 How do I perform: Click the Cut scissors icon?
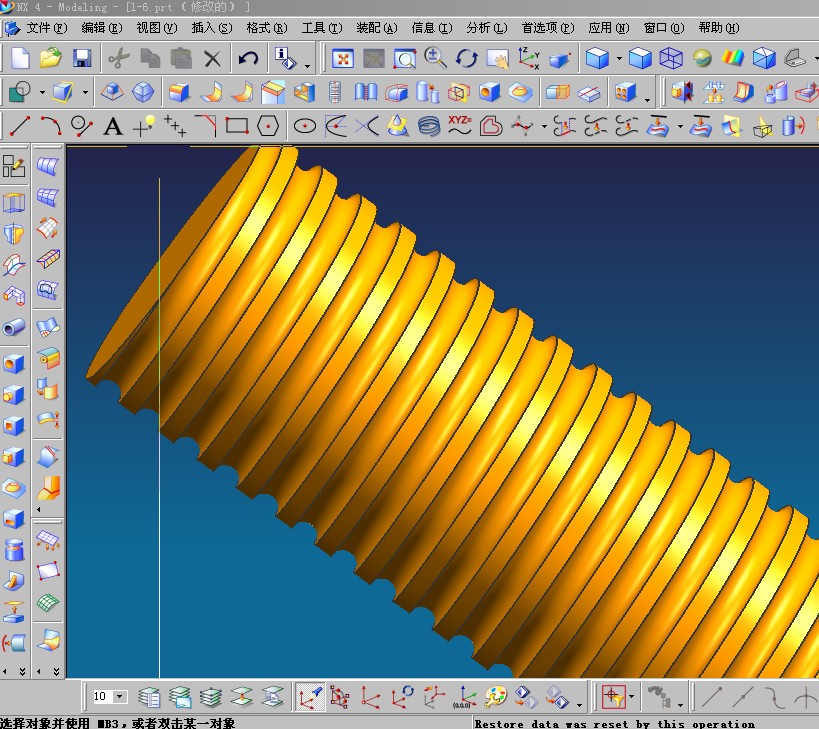pyautogui.click(x=119, y=58)
